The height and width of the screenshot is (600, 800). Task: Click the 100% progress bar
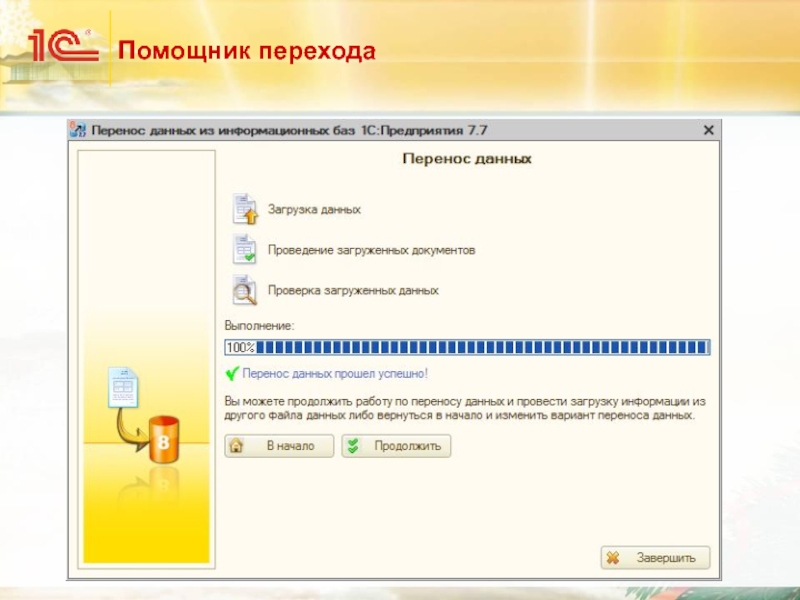[x=467, y=347]
